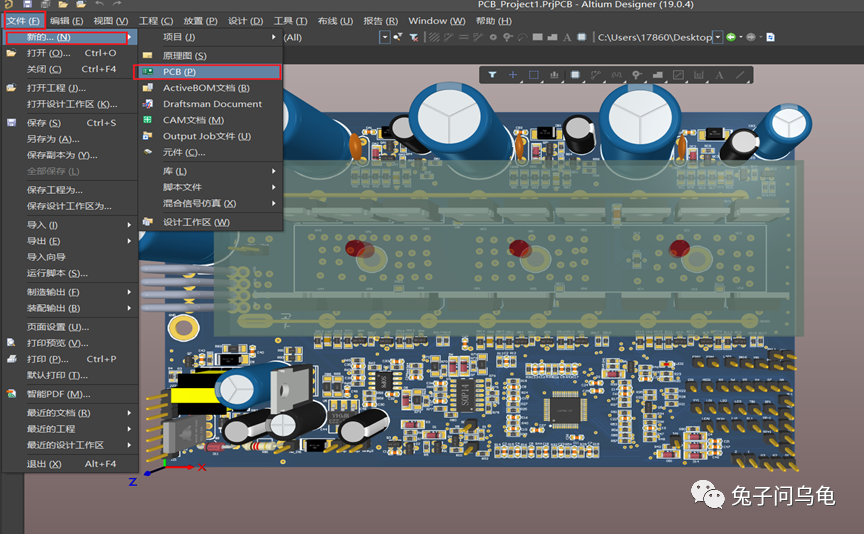Click the move object plus icon in Active Bar
This screenshot has height=534, width=864.
coord(513,75)
